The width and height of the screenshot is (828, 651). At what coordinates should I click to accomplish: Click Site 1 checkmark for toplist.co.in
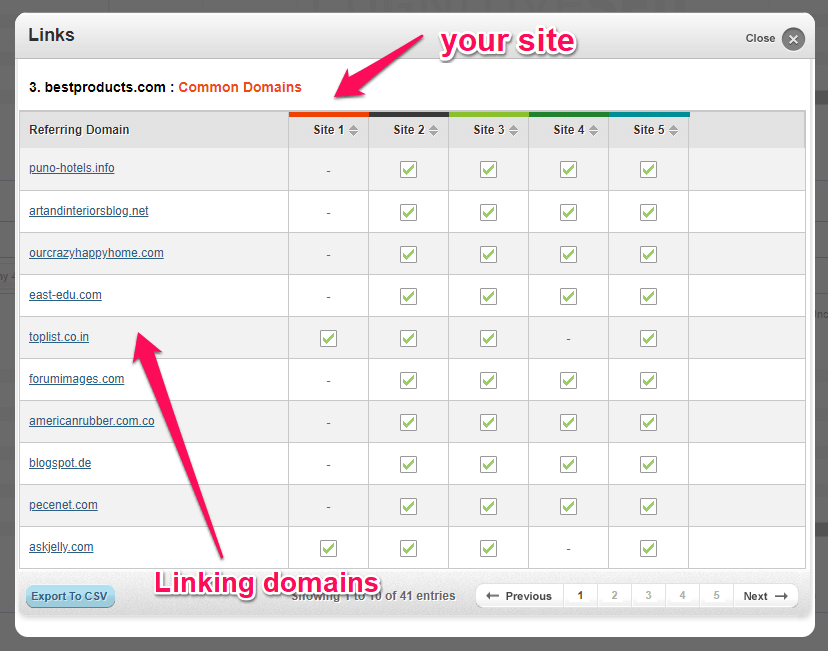click(328, 338)
